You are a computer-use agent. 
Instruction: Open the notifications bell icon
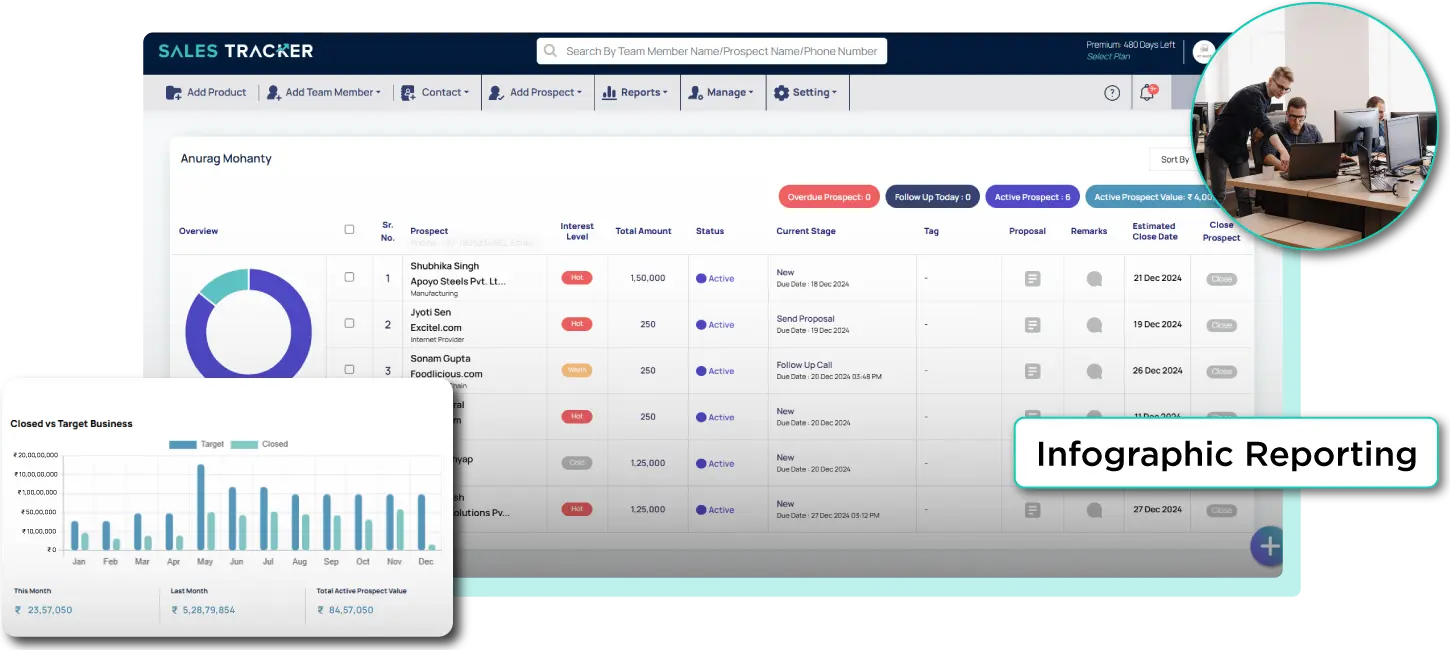click(x=1147, y=93)
